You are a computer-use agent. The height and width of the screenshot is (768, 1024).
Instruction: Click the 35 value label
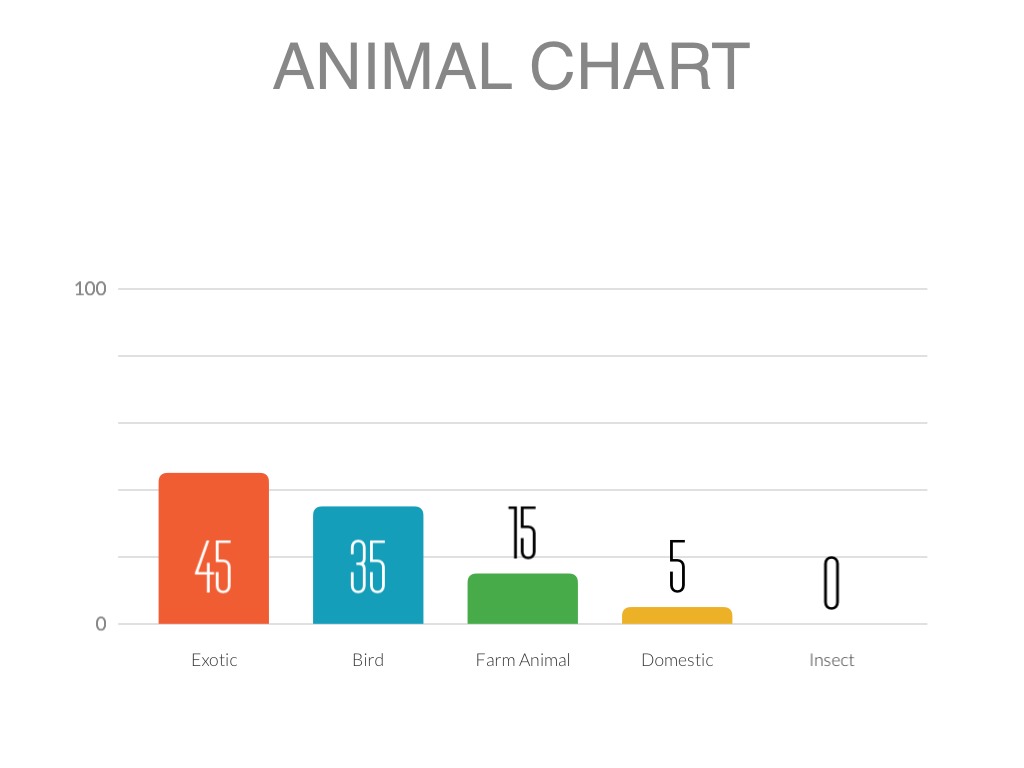click(368, 567)
